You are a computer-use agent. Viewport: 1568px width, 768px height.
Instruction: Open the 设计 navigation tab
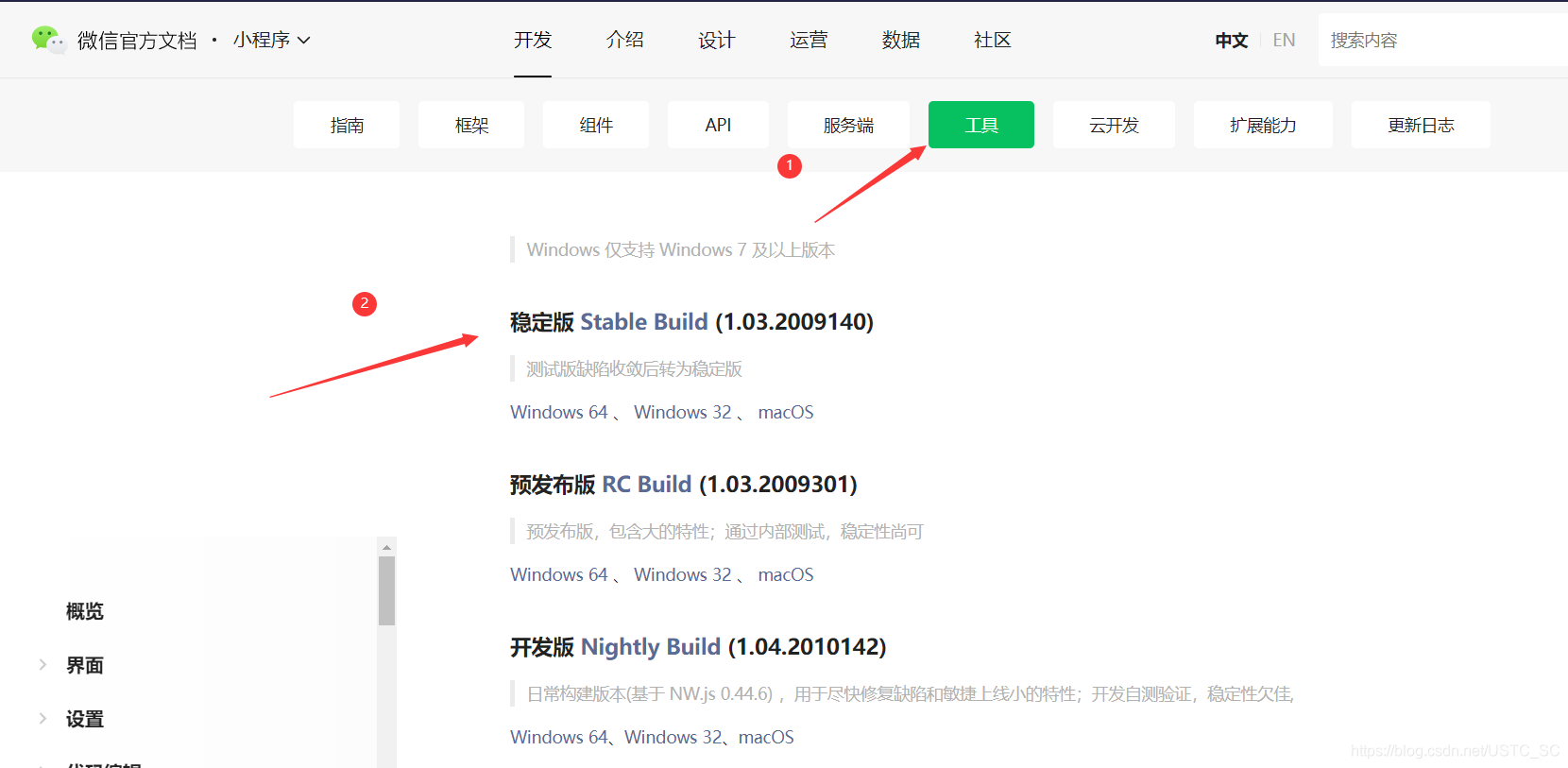[x=716, y=40]
